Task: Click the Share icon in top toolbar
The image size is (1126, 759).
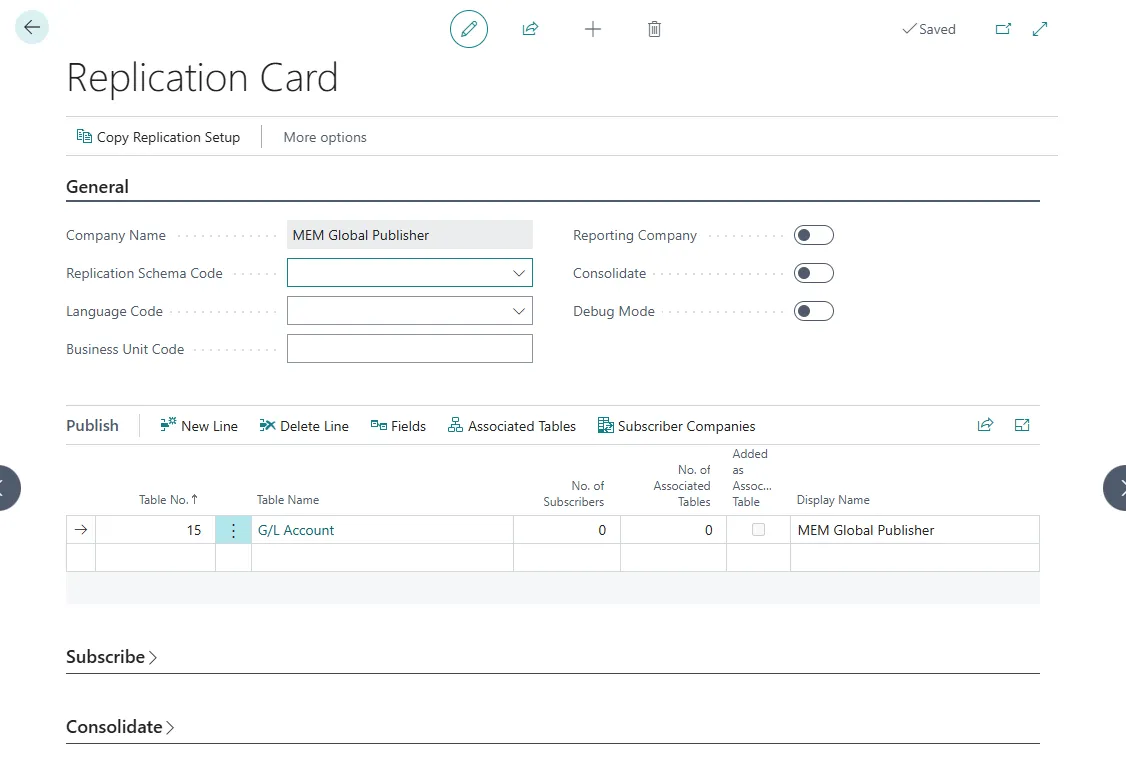Action: pos(530,29)
